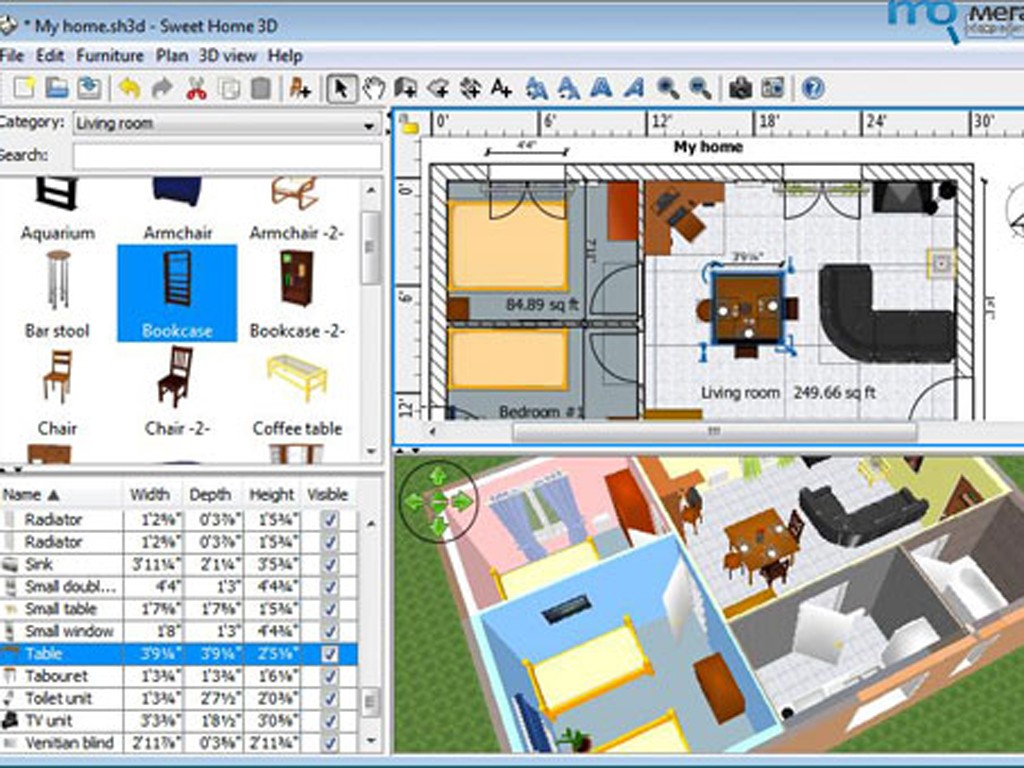Hide the Tabouret item
Screen dimensions: 1024x768
[x=330, y=676]
